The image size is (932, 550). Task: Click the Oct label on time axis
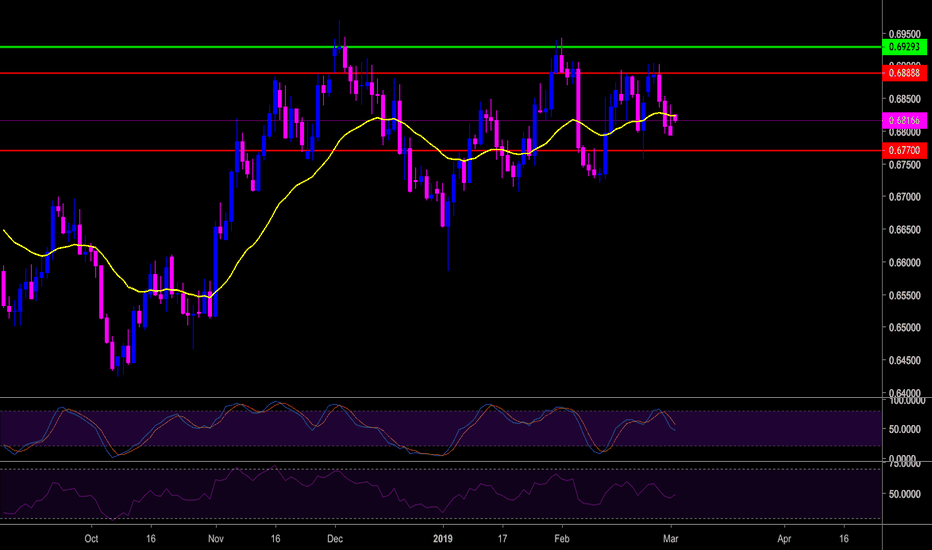[91, 539]
